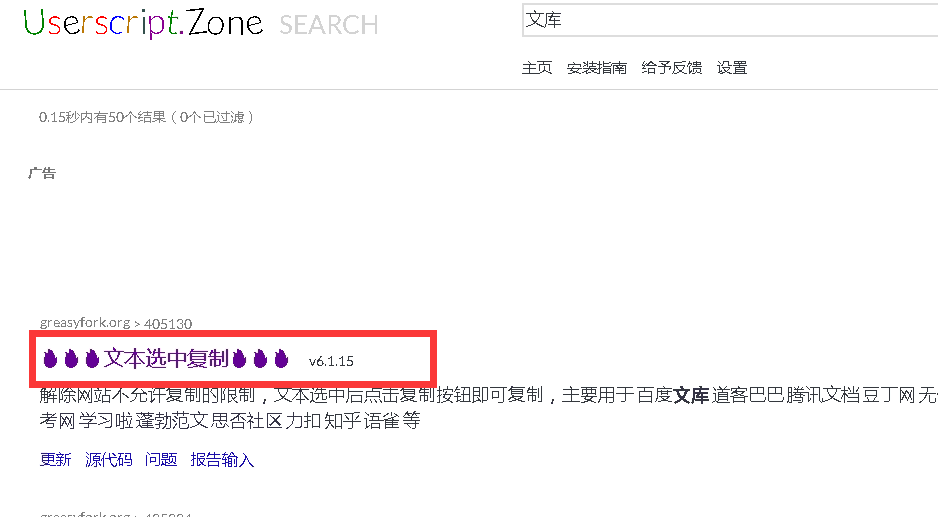The image size is (938, 517).
Task: Open the Userscript.Zone logo homepage
Action: click(143, 24)
